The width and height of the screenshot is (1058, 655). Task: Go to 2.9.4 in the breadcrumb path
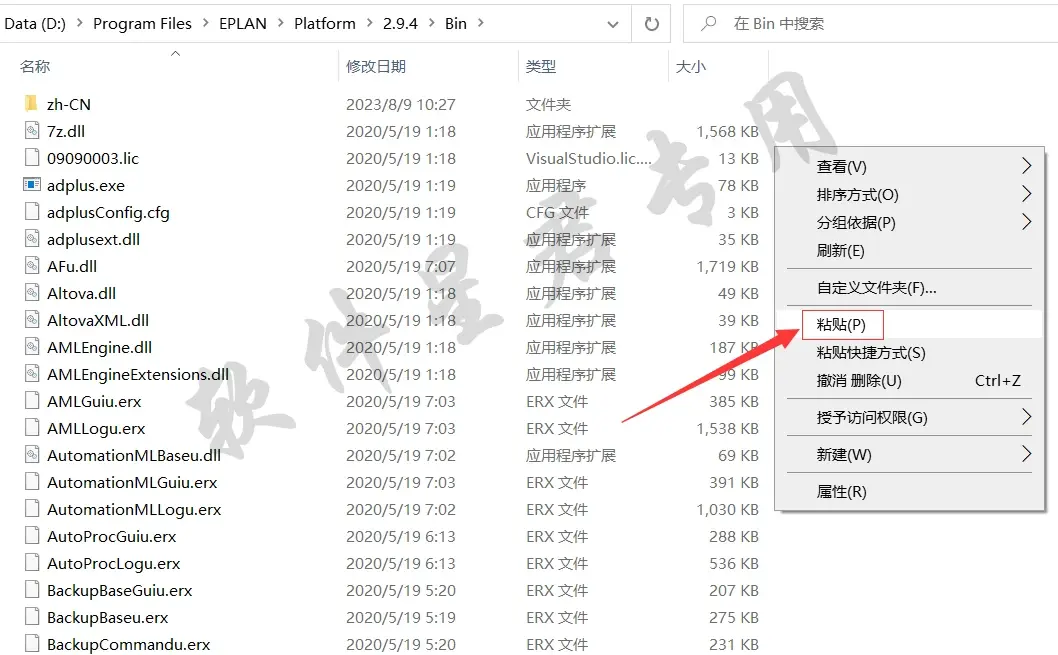[400, 24]
